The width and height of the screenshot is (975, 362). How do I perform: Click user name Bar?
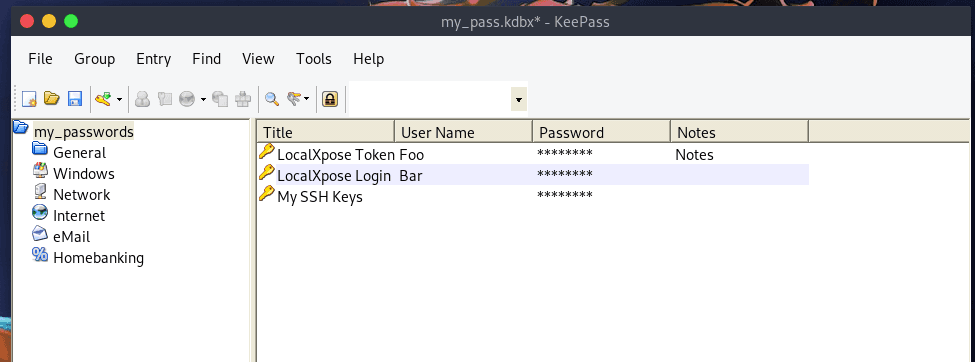coord(411,176)
